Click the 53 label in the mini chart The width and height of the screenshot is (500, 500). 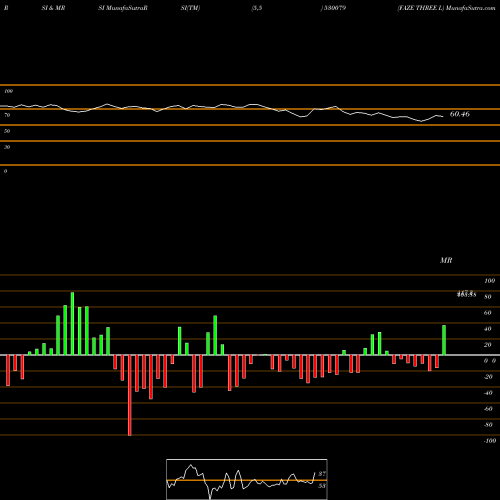click(322, 486)
